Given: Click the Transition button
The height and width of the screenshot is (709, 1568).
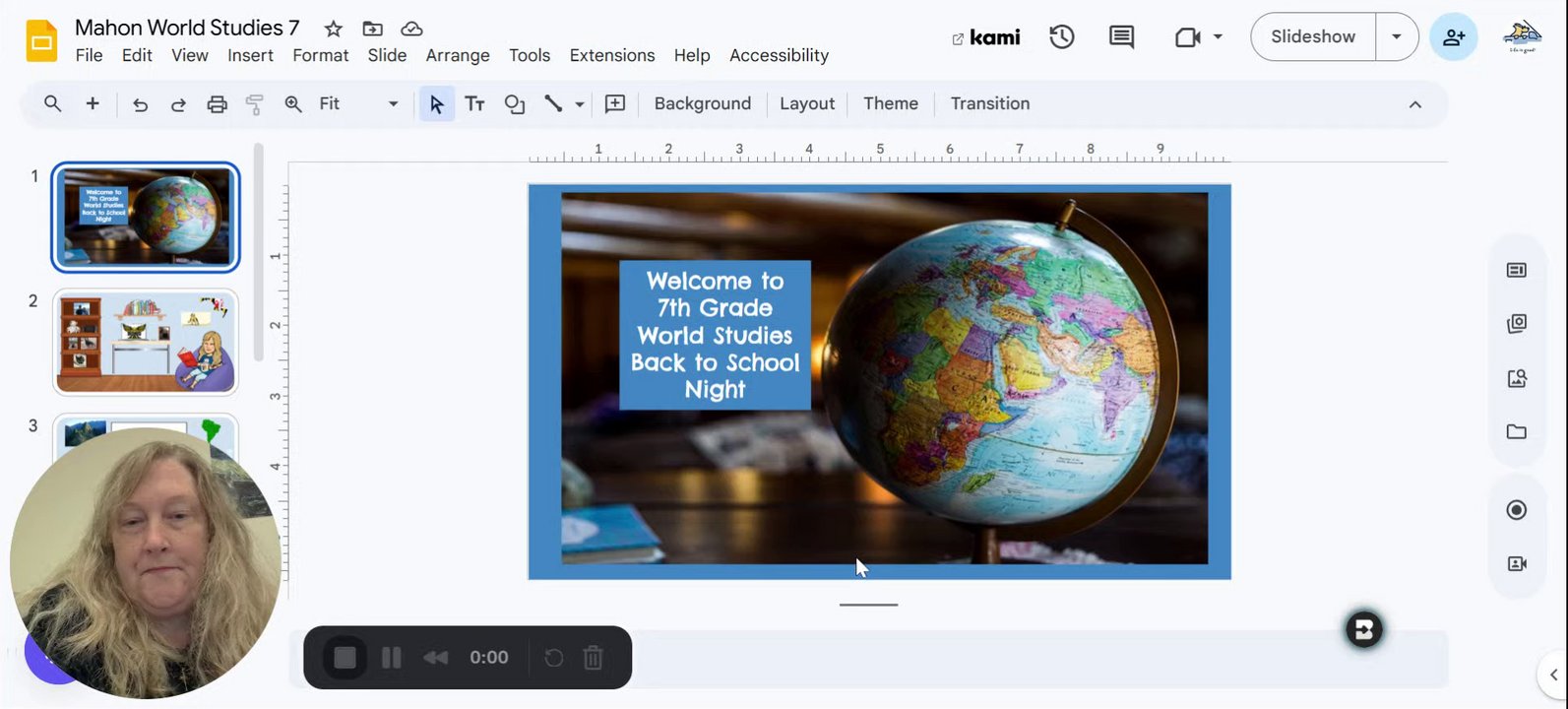Looking at the screenshot, I should [989, 104].
